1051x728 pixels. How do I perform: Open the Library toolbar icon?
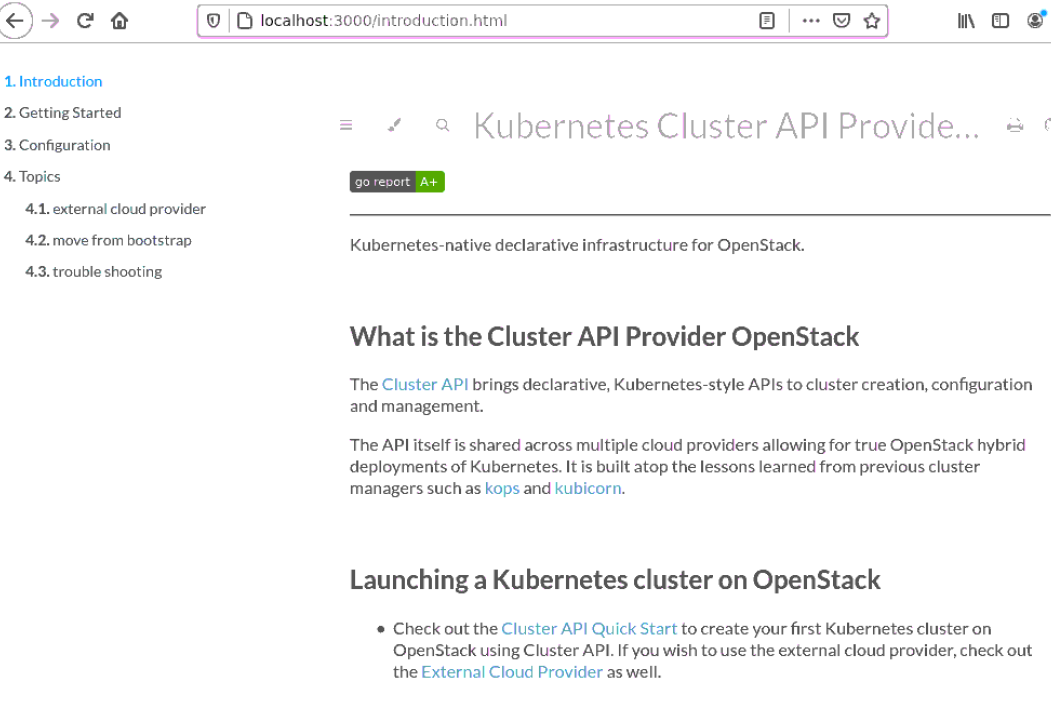966,21
